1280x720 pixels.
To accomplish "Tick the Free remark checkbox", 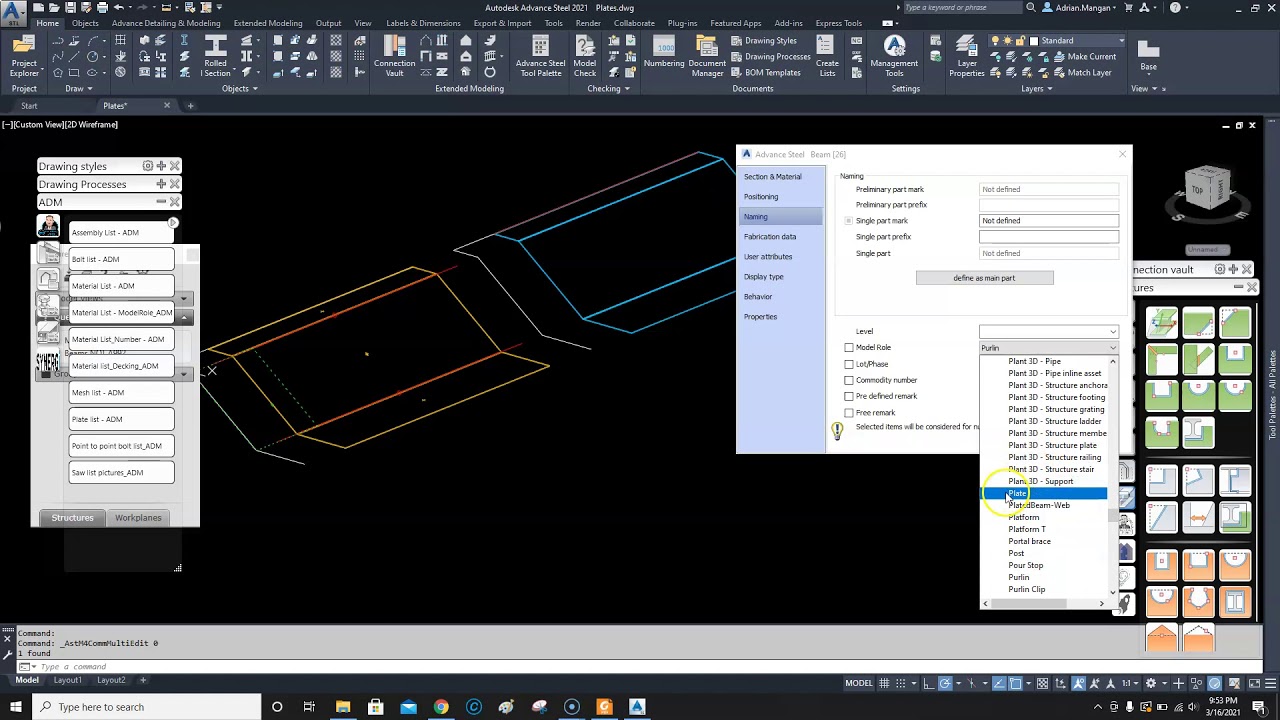I will [x=849, y=412].
